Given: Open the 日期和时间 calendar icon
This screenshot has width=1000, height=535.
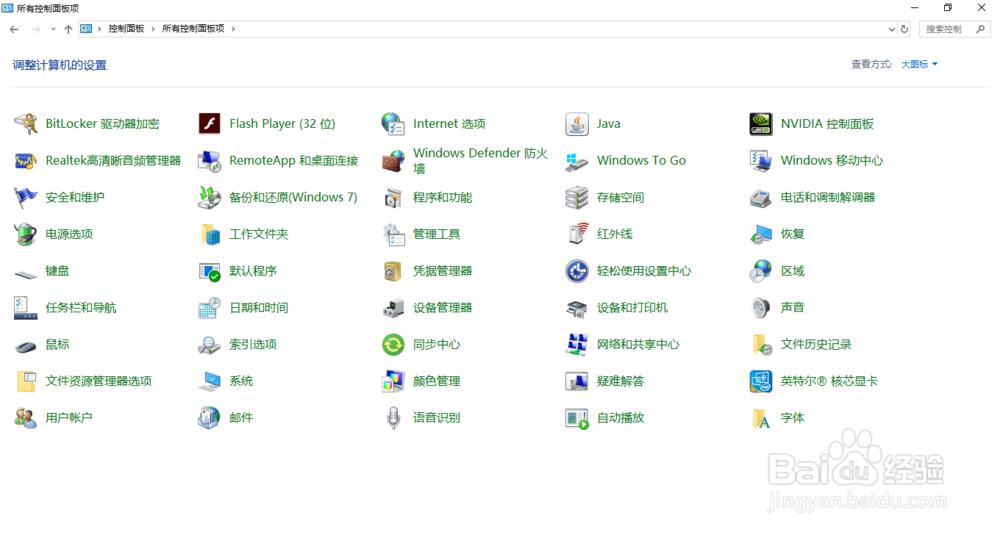Looking at the screenshot, I should coord(209,308).
